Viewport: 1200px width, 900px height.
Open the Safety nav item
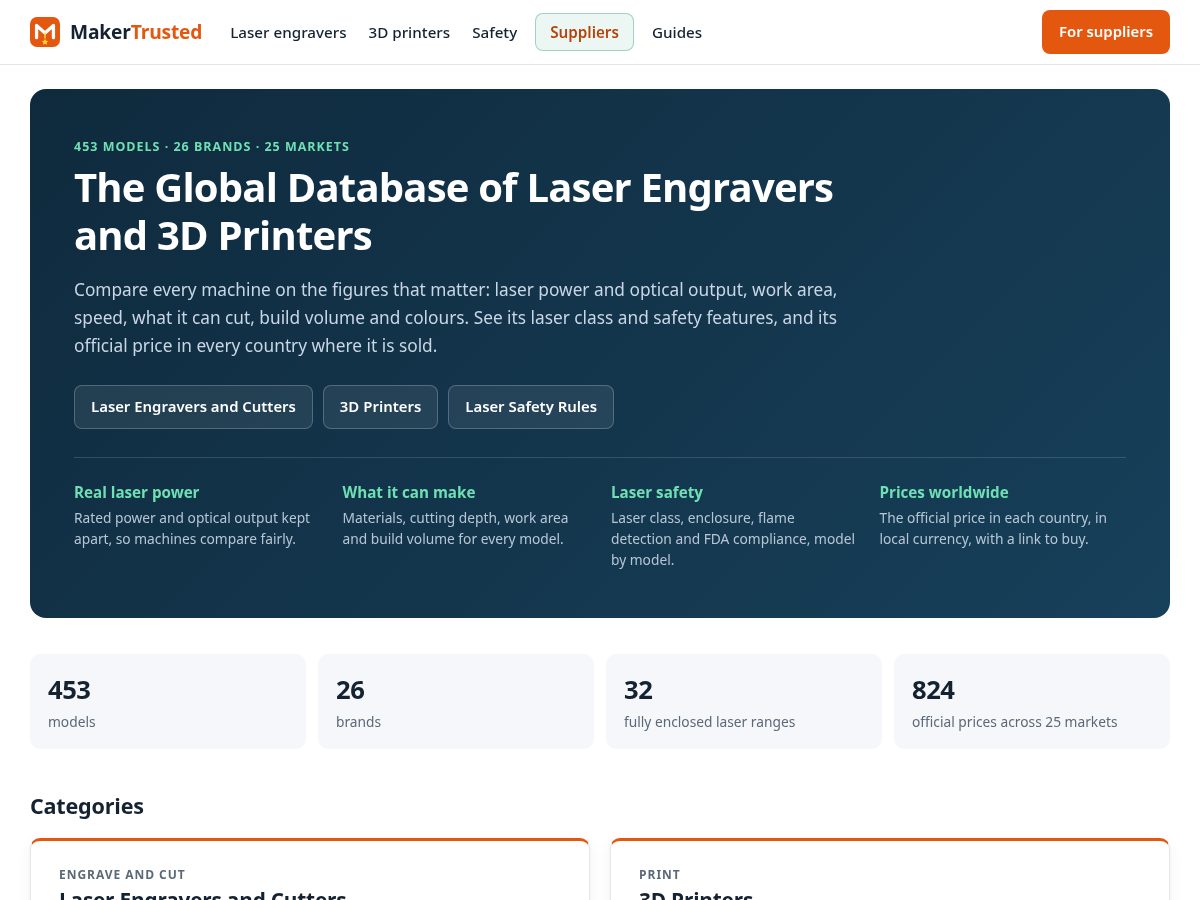point(494,32)
